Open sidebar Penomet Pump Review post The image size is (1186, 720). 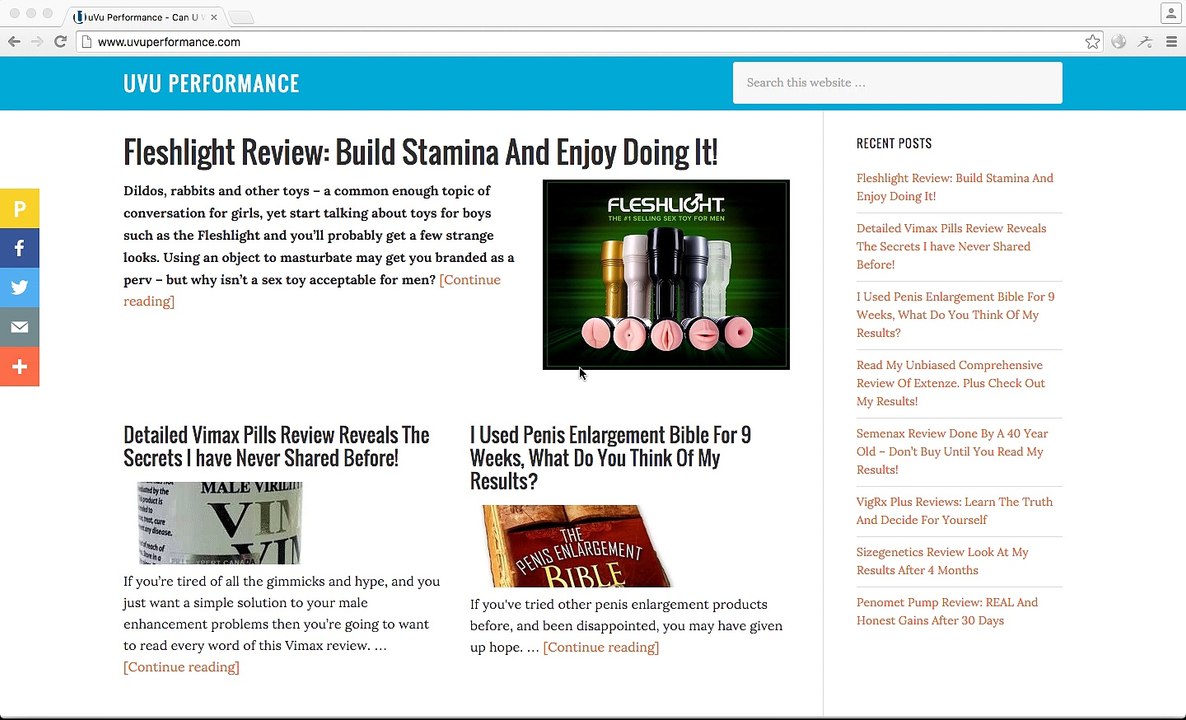[x=947, y=611]
